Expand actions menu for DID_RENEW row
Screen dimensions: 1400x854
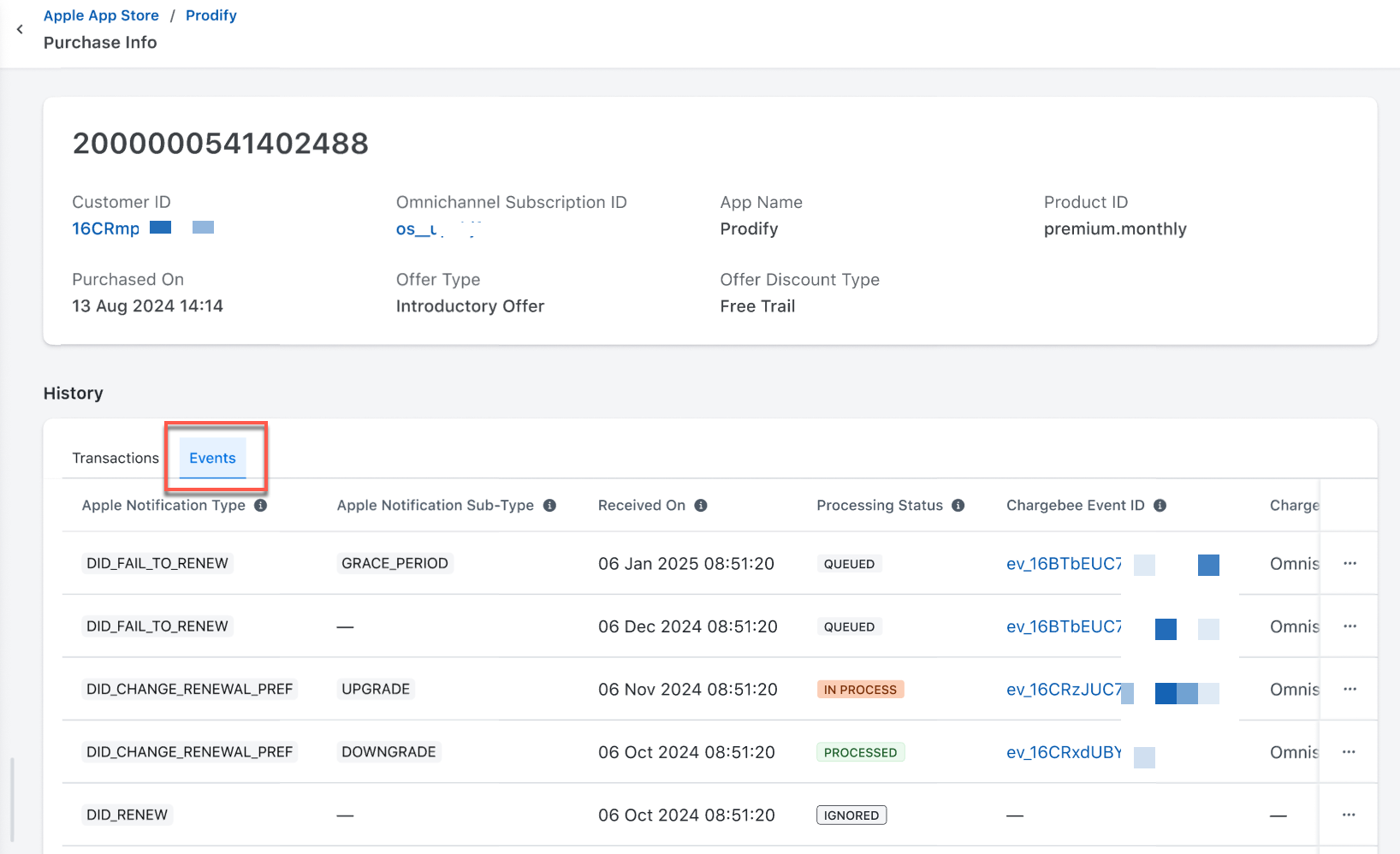(x=1349, y=815)
